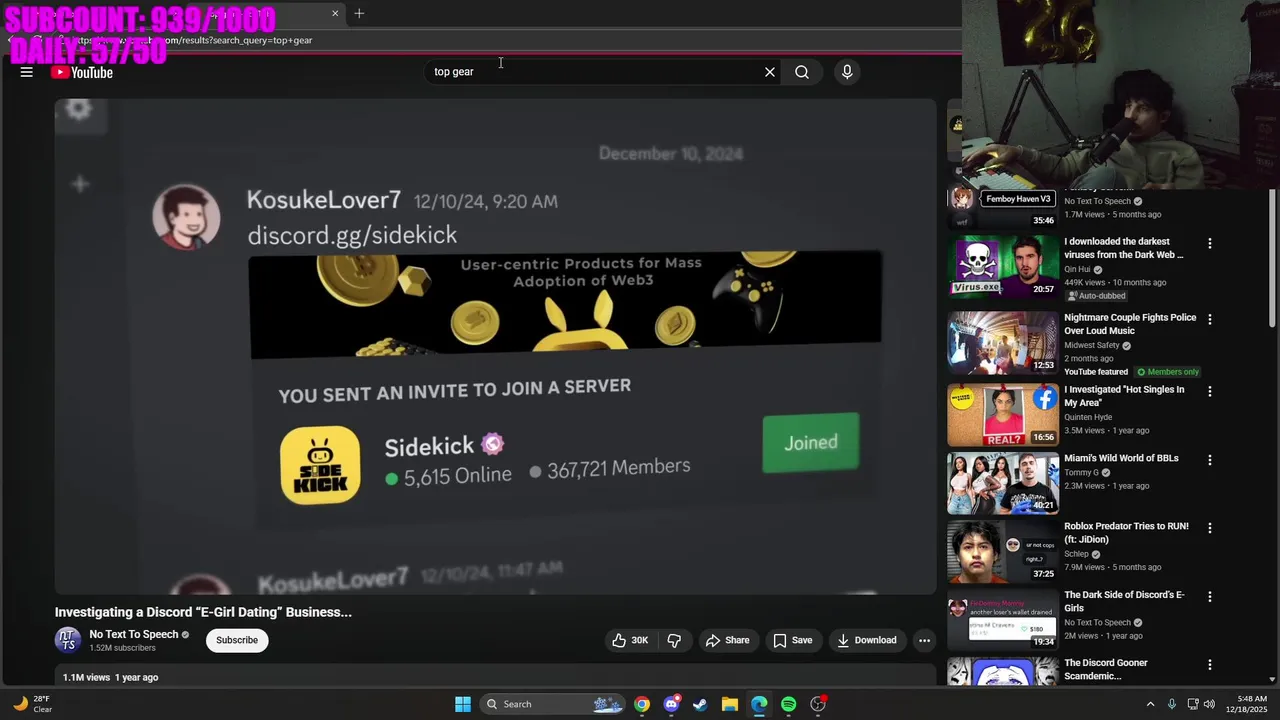This screenshot has height=720, width=1280.
Task: Open more actions menu beside Download
Action: (x=924, y=640)
